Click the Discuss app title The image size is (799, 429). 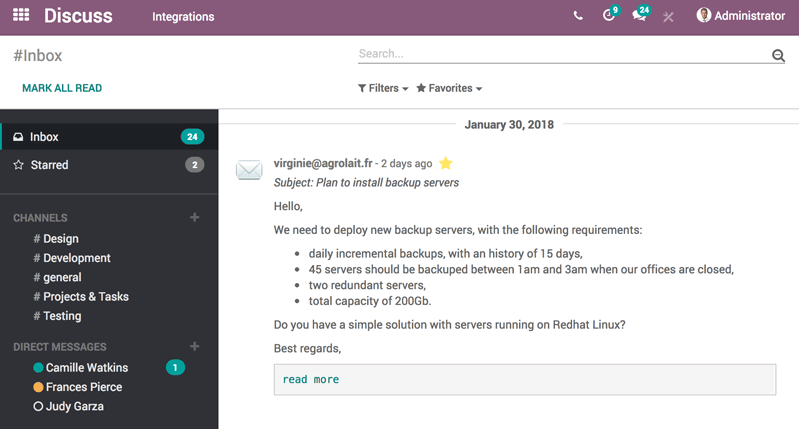pos(78,16)
